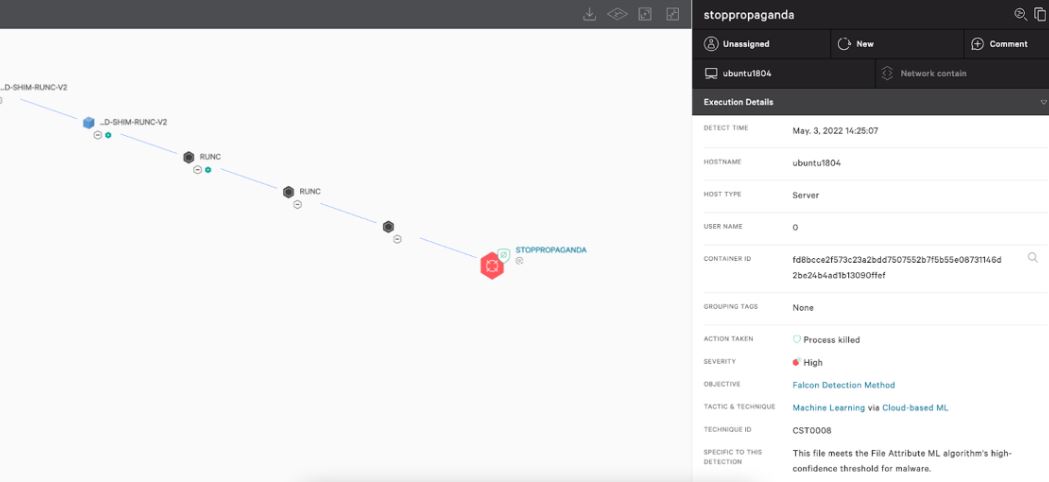Click the topmost D-SHIM-RUNC-V2 label
Image resolution: width=1049 pixels, height=482 pixels.
click(33, 88)
